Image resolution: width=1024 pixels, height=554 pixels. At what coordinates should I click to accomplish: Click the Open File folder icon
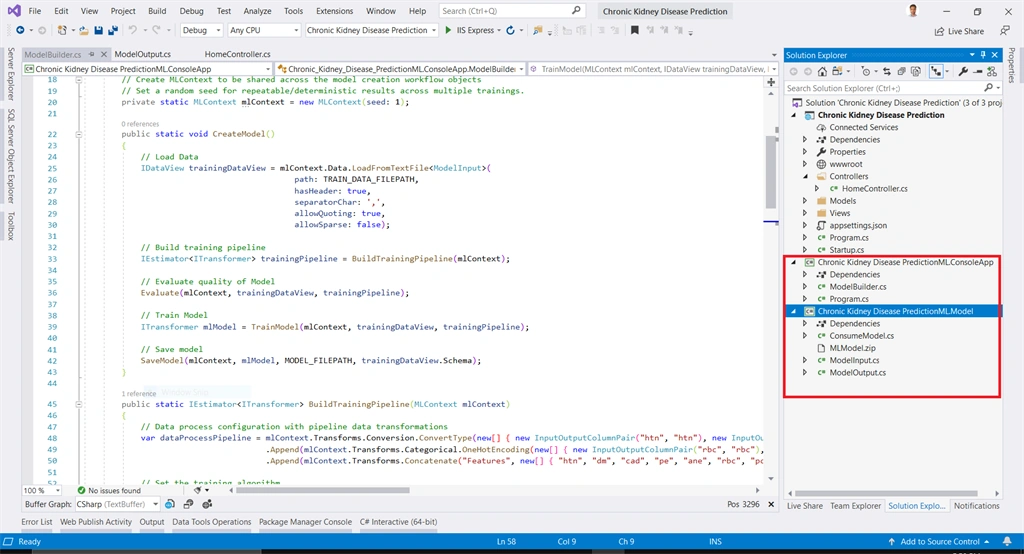(x=84, y=30)
